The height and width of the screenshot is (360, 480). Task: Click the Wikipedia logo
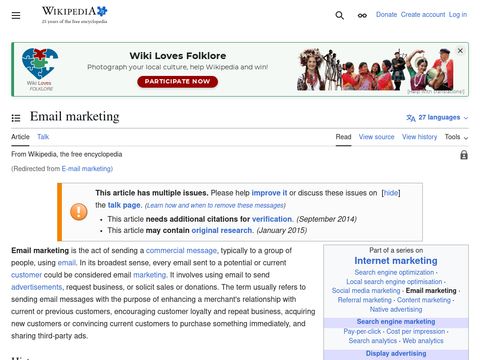coord(74,15)
